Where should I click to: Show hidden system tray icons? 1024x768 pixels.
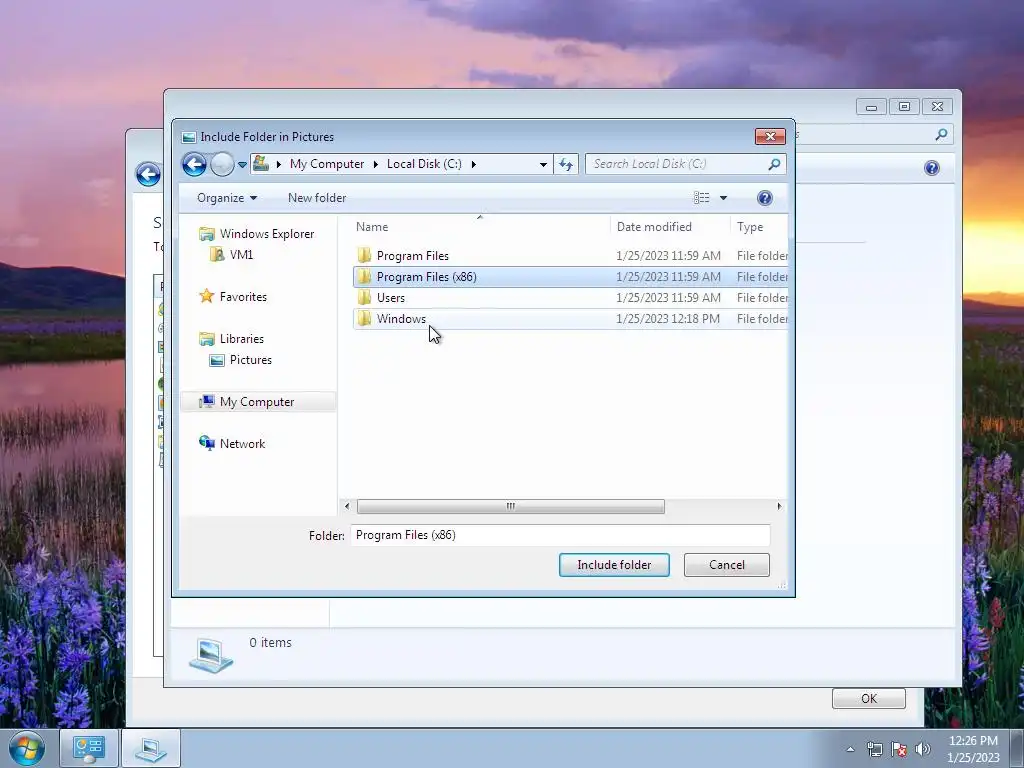coord(850,749)
